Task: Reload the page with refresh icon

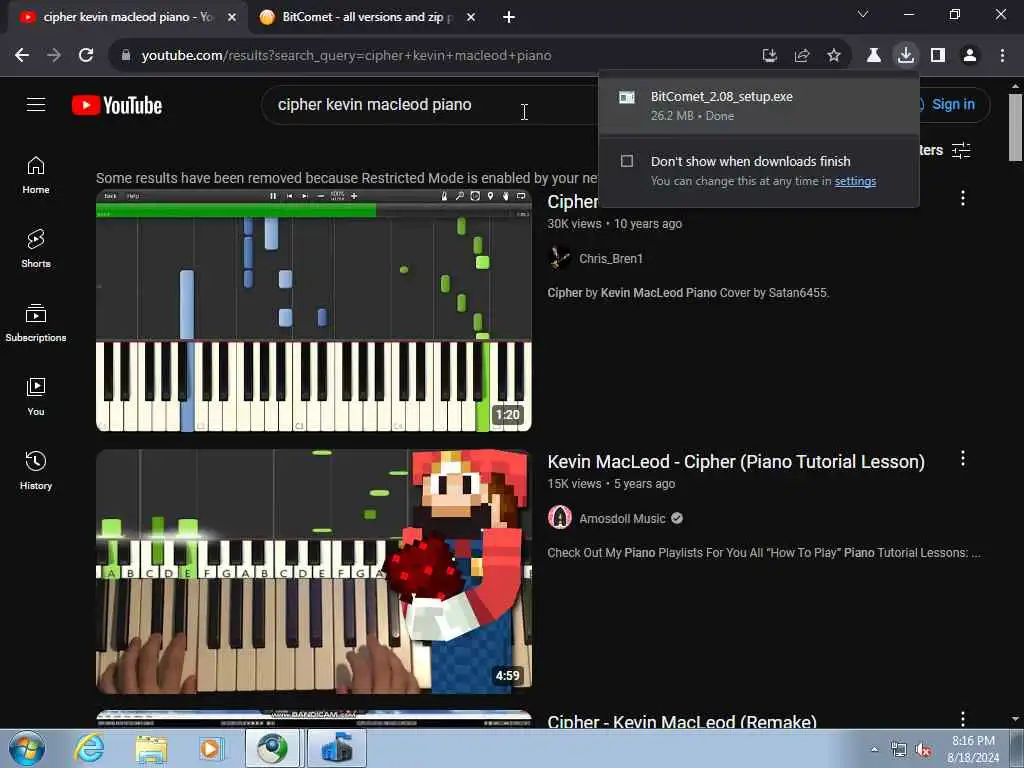Action: point(86,56)
